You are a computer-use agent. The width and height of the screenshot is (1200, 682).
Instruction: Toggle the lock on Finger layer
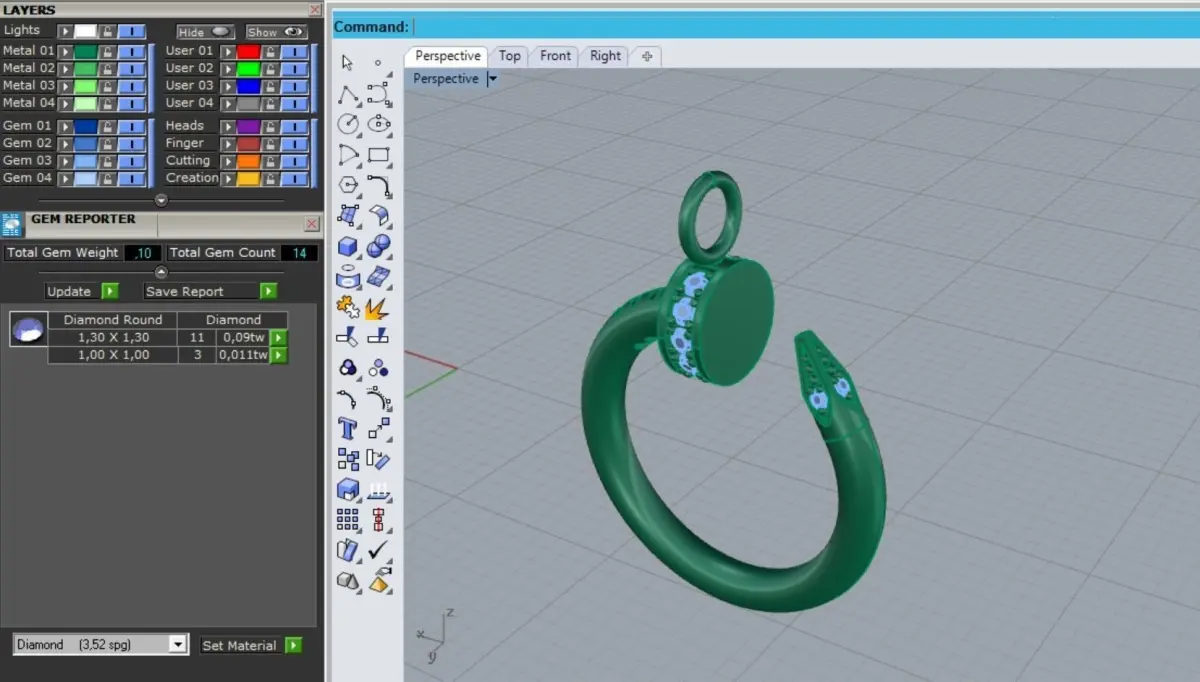coord(271,145)
